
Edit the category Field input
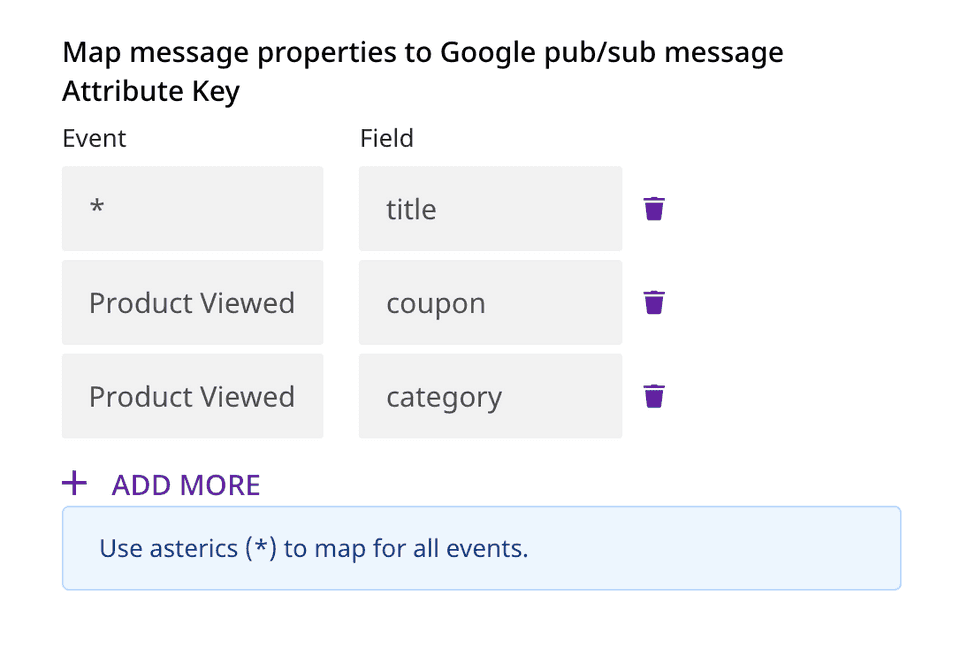tap(490, 396)
